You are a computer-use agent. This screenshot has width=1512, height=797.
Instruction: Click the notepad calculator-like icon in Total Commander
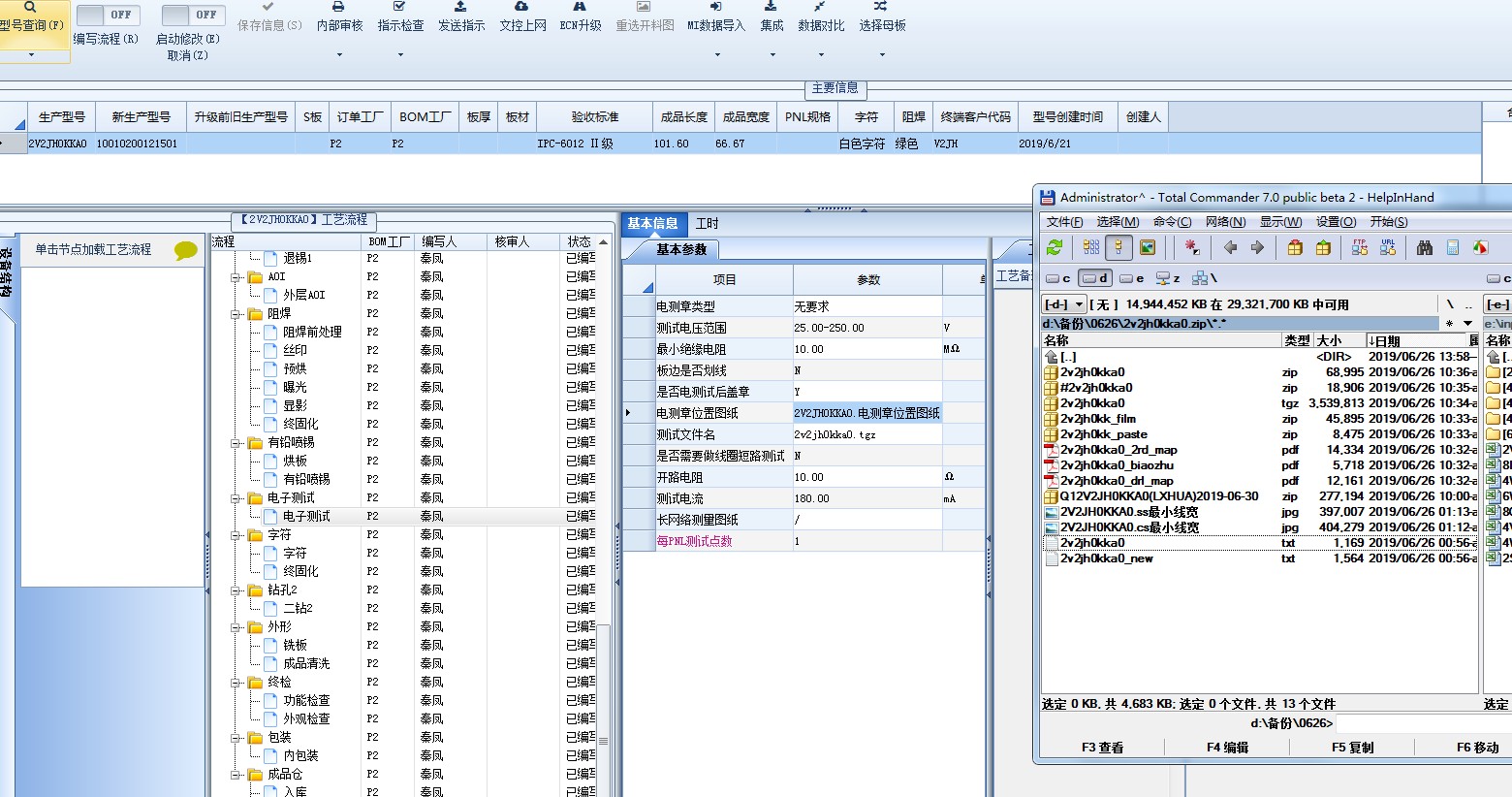tap(1453, 247)
